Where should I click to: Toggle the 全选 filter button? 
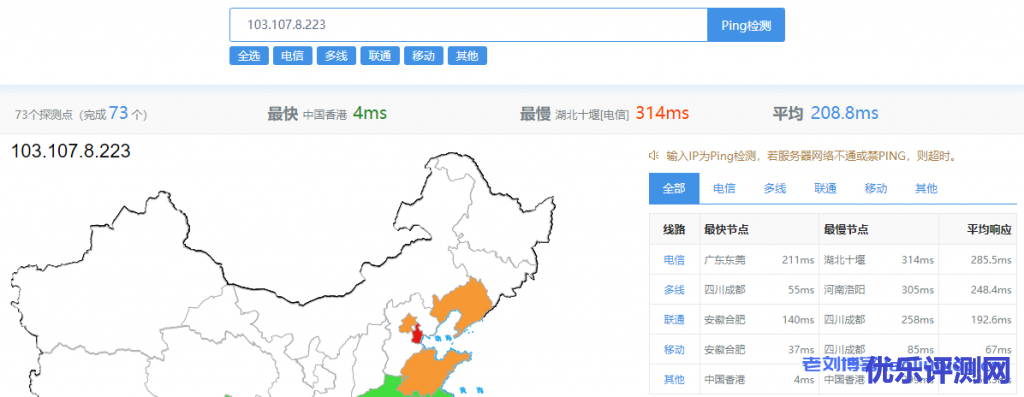(x=249, y=56)
